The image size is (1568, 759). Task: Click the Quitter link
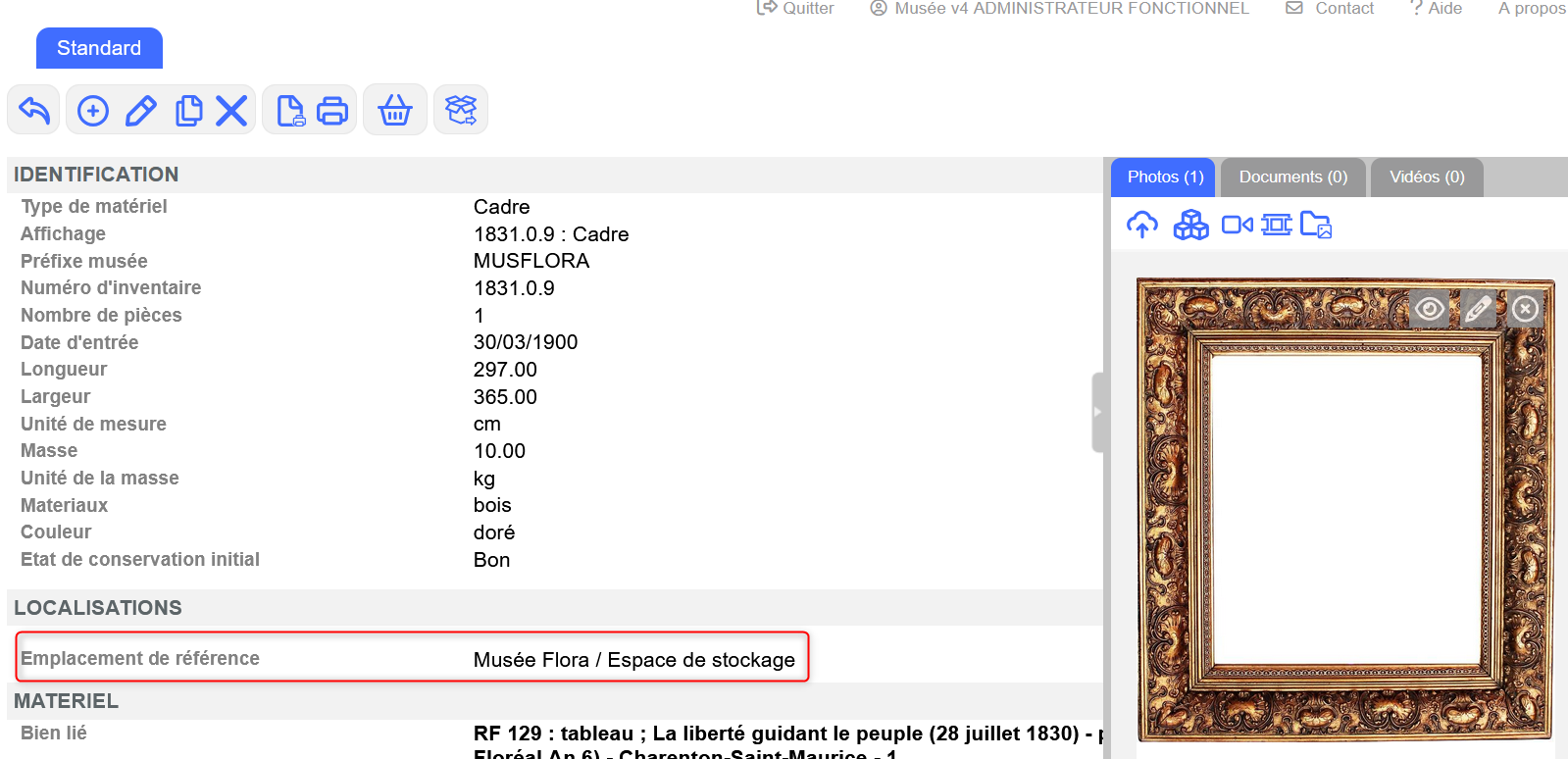pyautogui.click(x=796, y=9)
